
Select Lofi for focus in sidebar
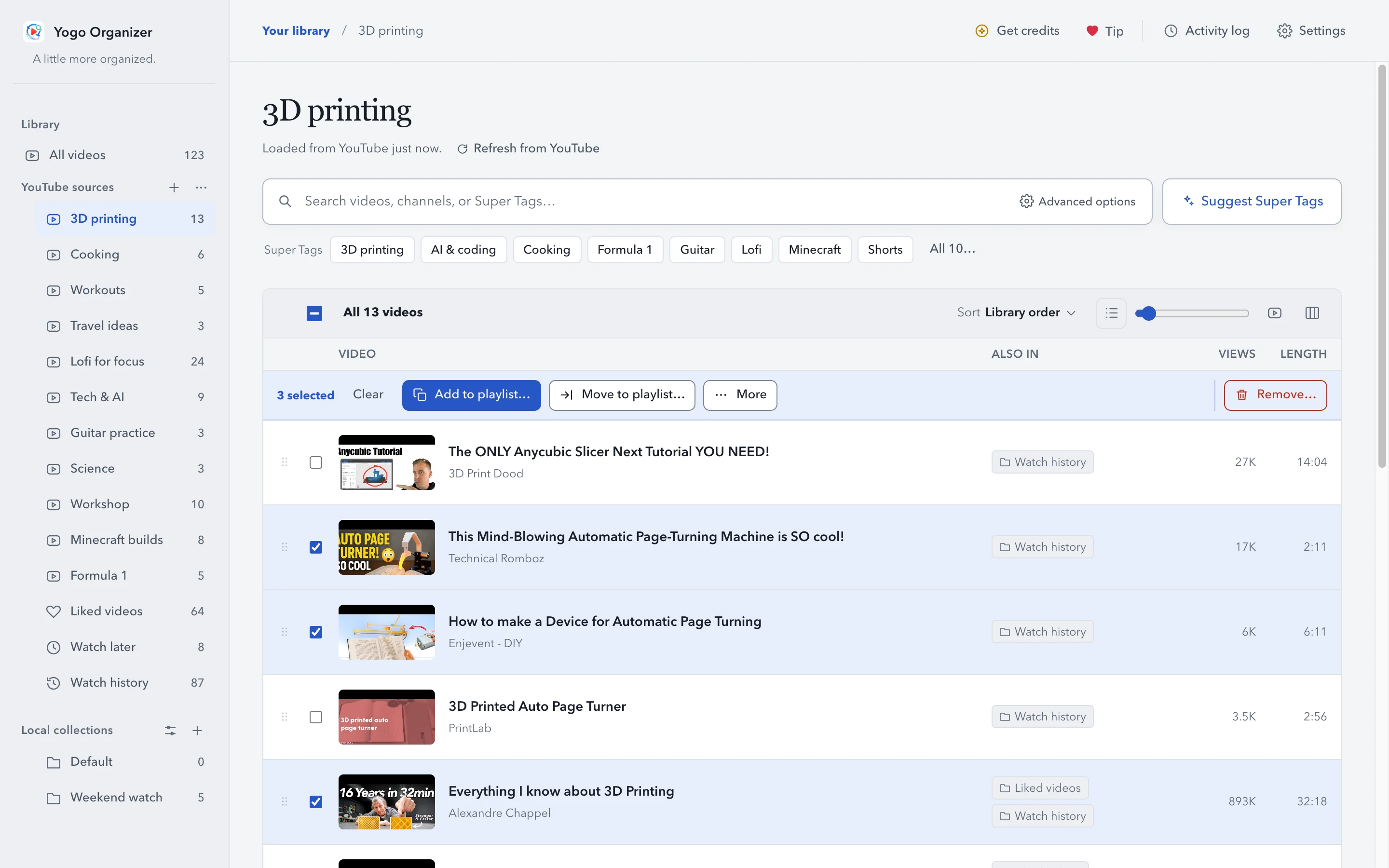click(x=124, y=362)
